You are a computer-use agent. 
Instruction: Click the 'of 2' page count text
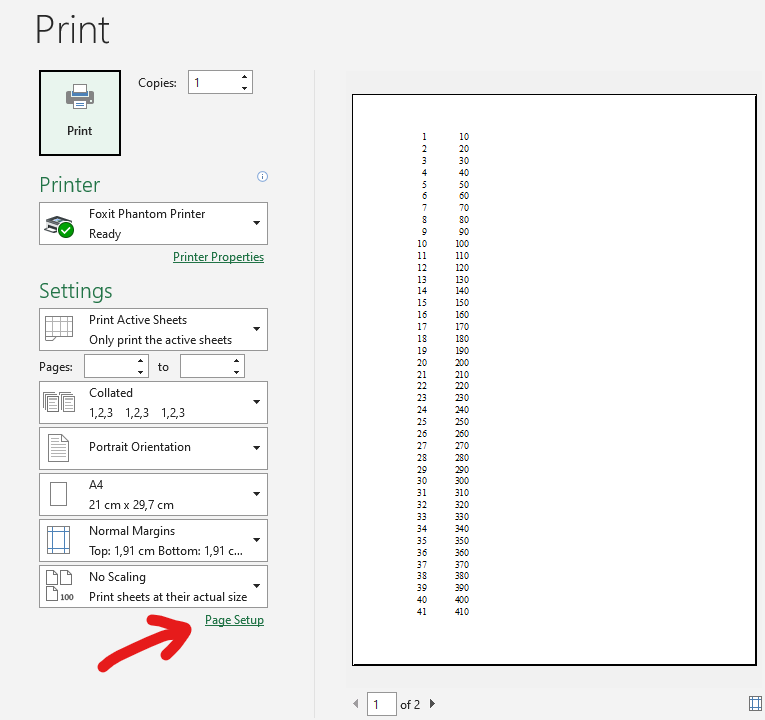click(410, 705)
